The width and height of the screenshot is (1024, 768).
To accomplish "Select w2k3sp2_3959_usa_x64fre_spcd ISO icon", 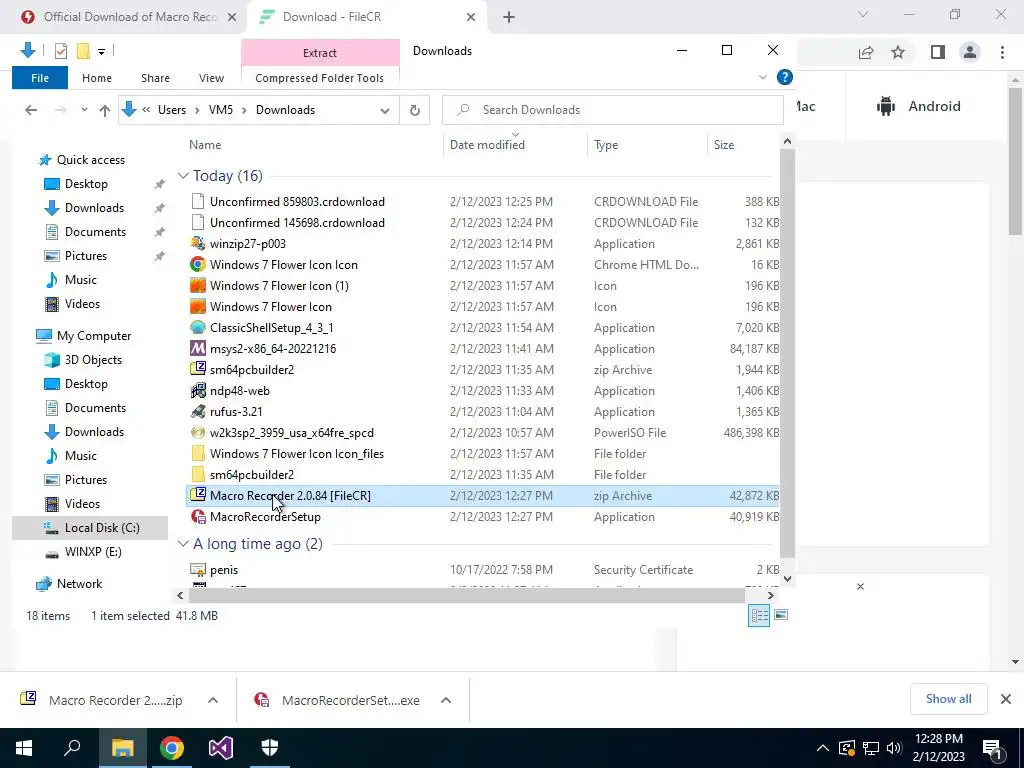I will pos(198,432).
